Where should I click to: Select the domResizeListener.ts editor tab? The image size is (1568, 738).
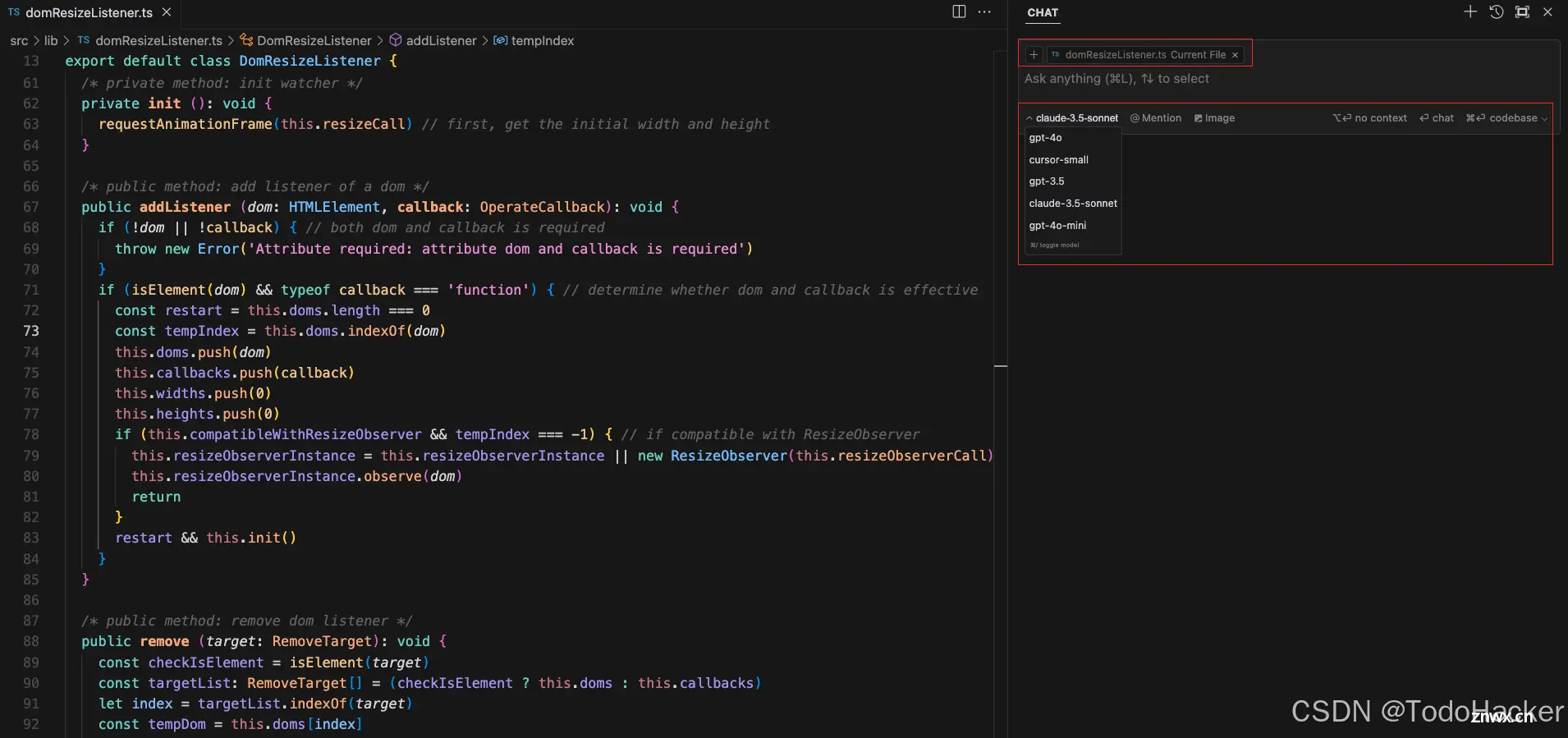pyautogui.click(x=89, y=12)
